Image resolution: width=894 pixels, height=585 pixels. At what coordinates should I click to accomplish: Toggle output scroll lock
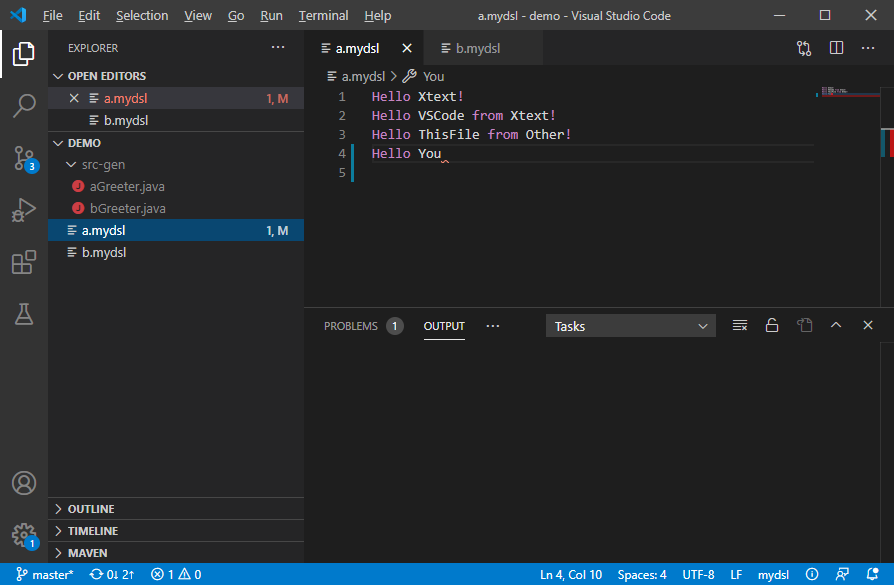click(771, 325)
